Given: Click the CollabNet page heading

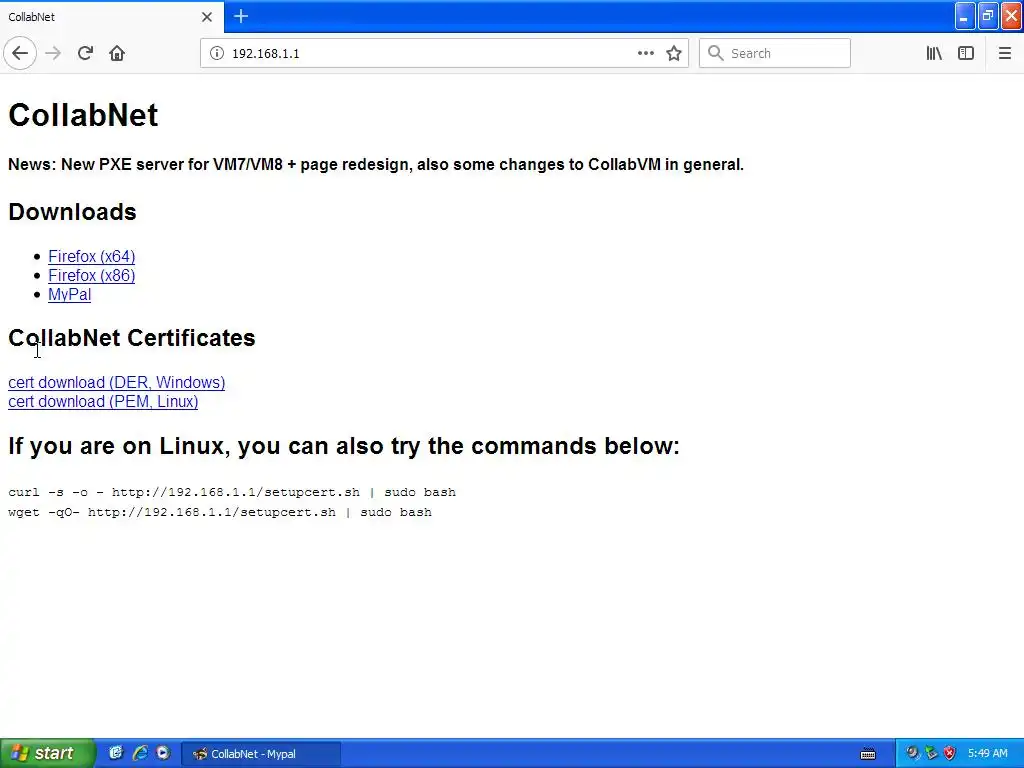Looking at the screenshot, I should (83, 115).
